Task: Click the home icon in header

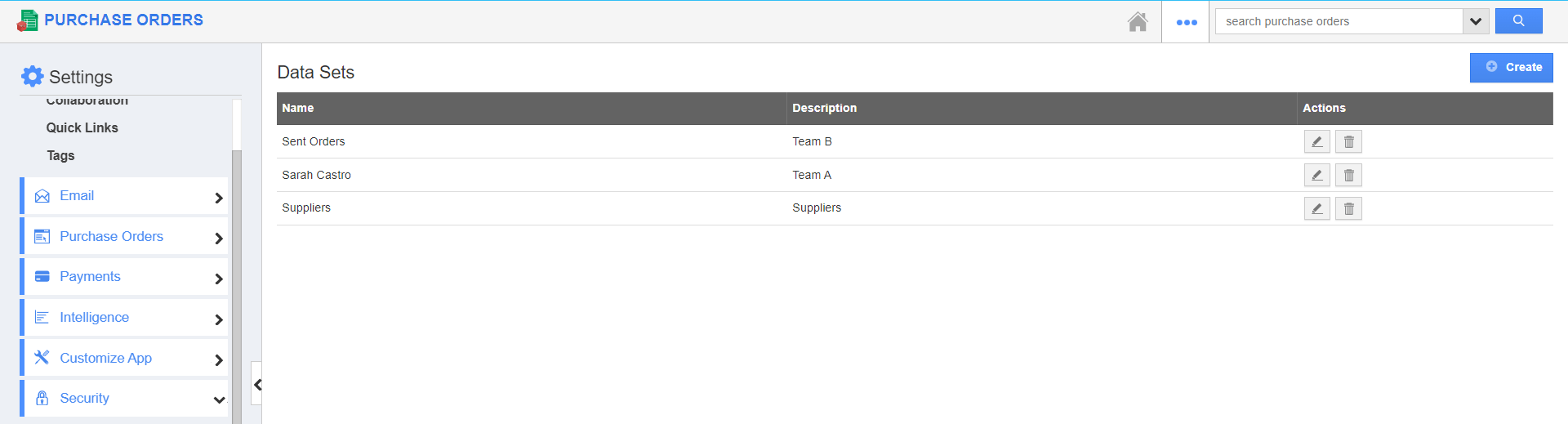Action: (x=1138, y=22)
